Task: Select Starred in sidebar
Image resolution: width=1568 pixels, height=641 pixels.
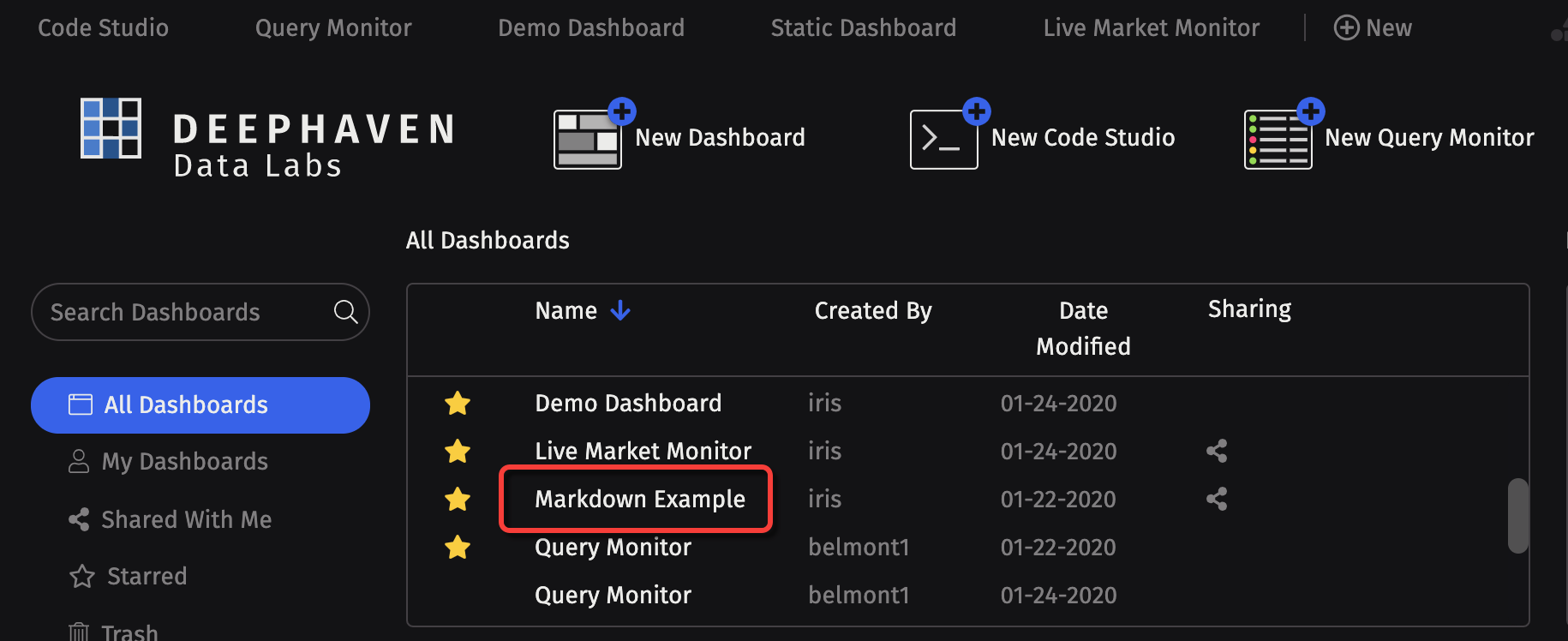Action: pos(147,576)
